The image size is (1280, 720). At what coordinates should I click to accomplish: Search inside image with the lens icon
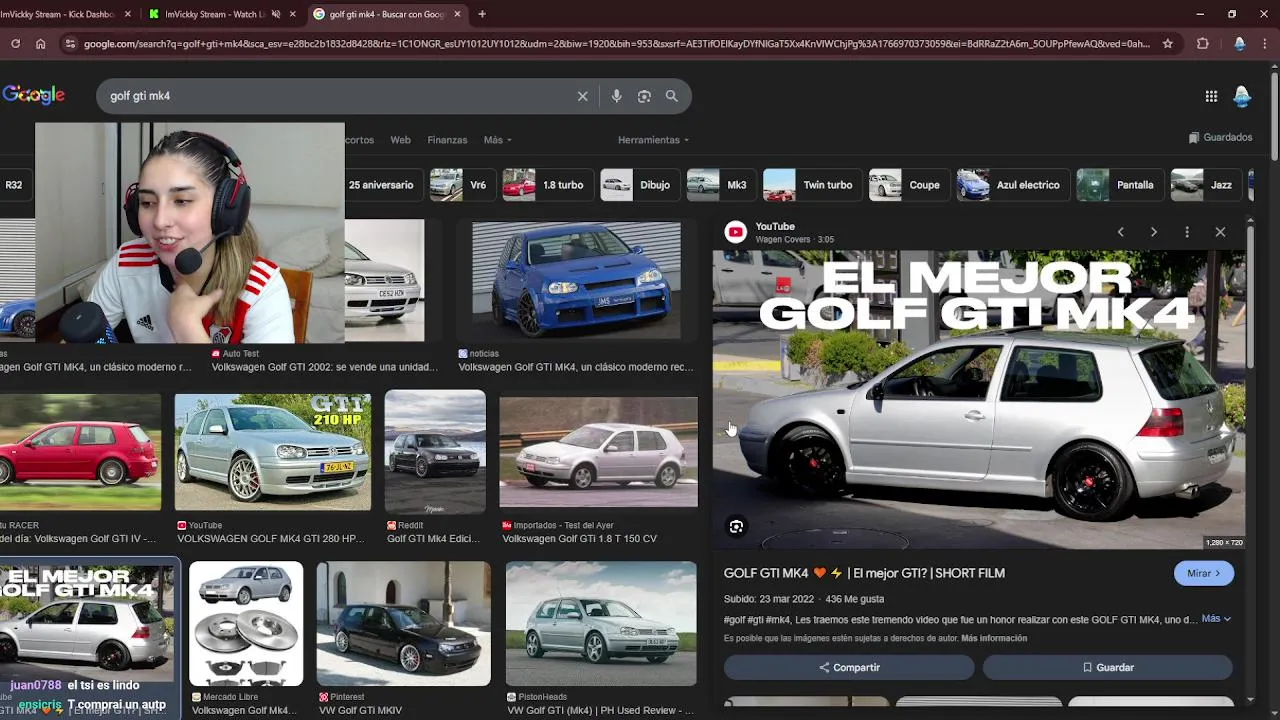pos(736,527)
